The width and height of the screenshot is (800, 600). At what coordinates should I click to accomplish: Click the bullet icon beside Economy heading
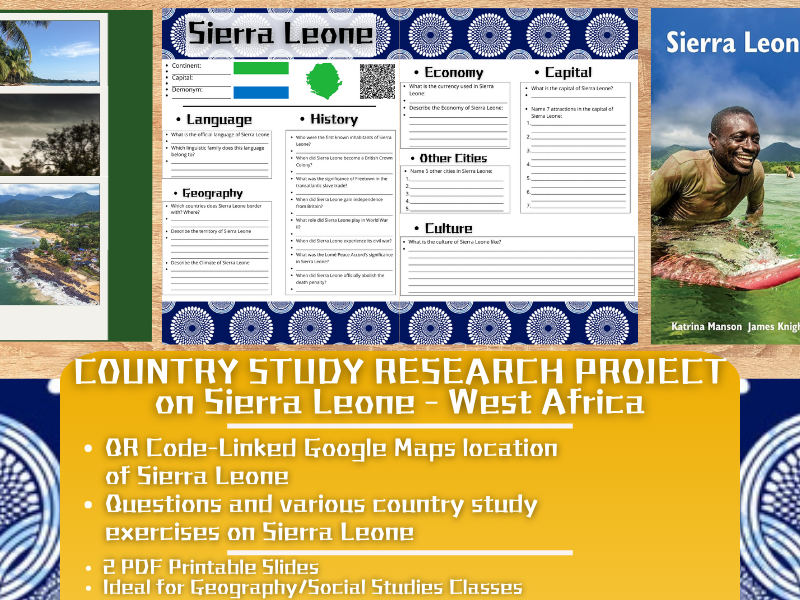(417, 73)
